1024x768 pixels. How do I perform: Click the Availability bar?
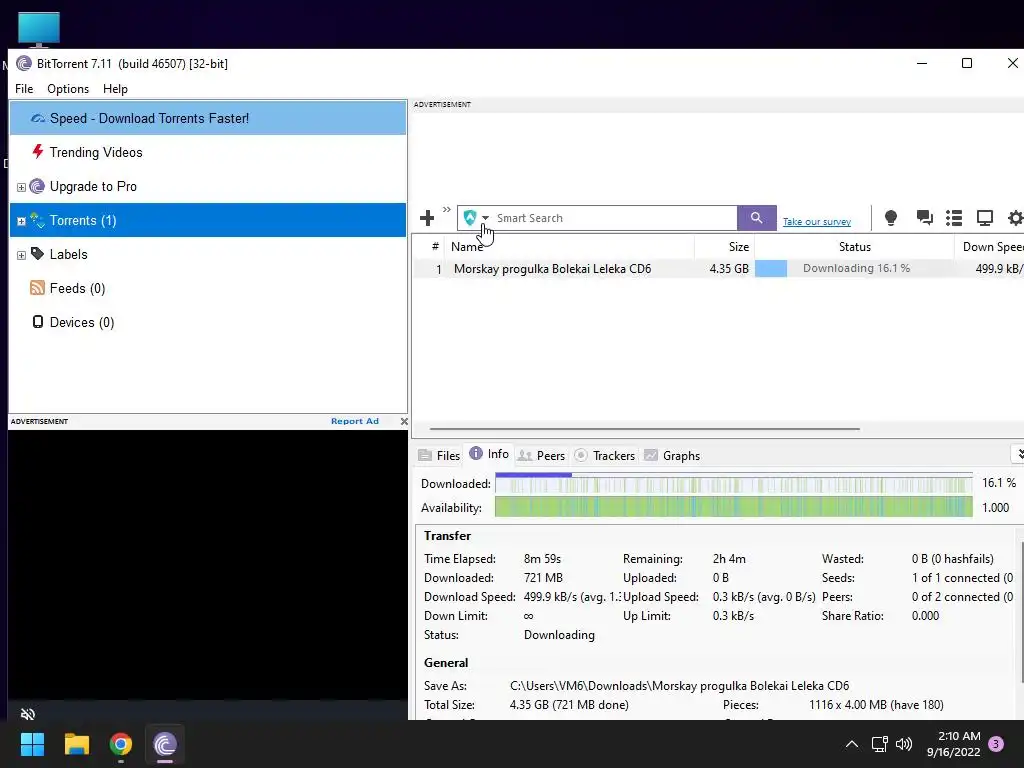point(733,507)
